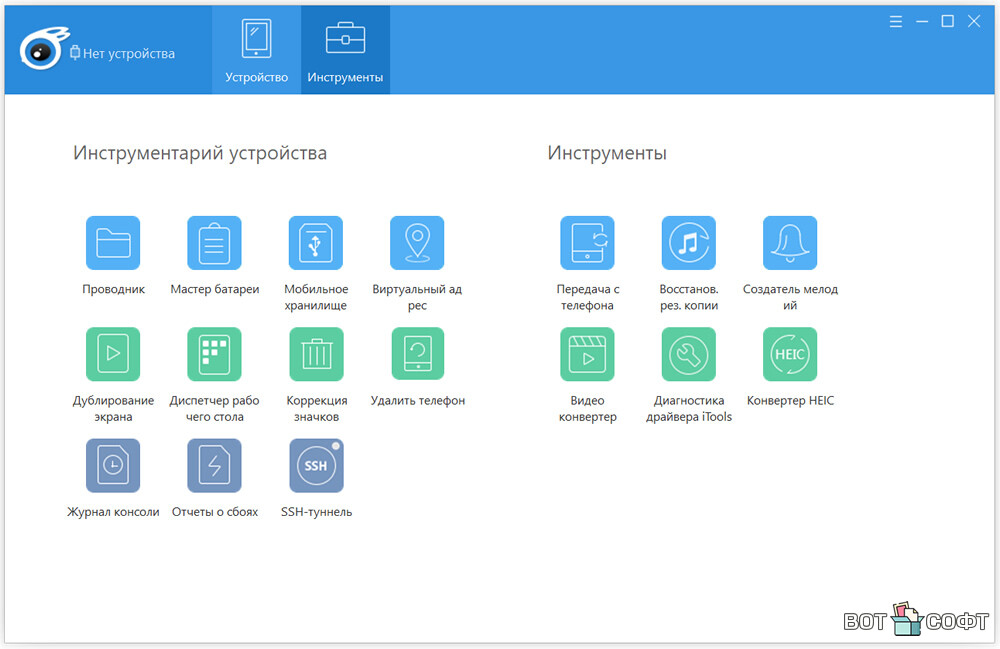Open the Конвертер HEIC tool
The height and width of the screenshot is (649, 1000).
coord(790,354)
